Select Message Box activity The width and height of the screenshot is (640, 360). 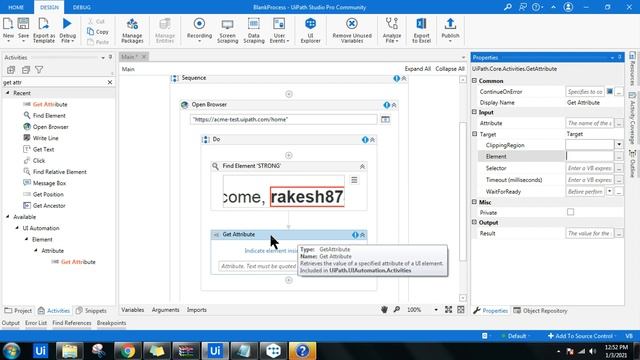coord(49,183)
